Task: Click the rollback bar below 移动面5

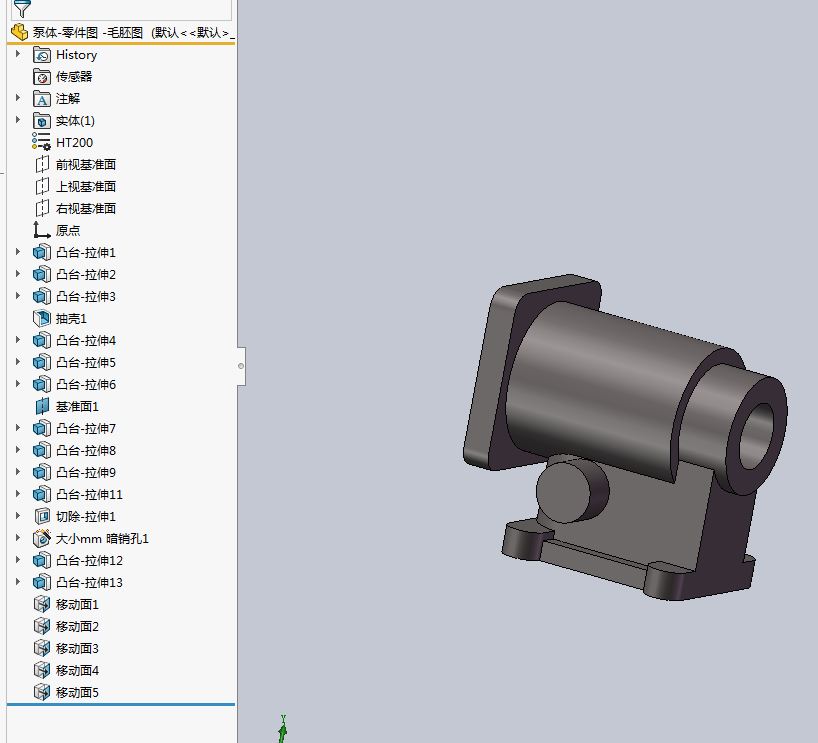Action: (x=121, y=704)
